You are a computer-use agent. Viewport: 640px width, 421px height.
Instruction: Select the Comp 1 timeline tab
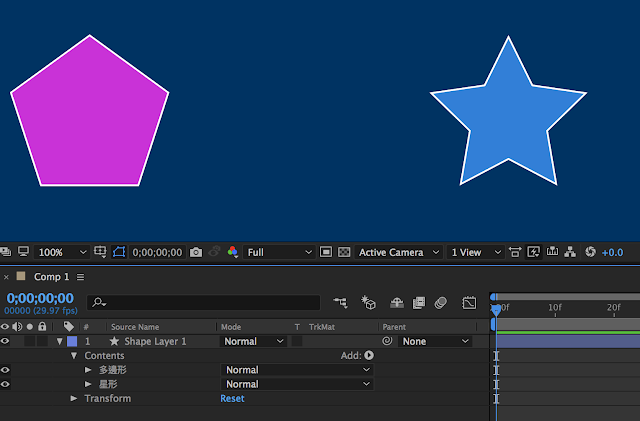pos(51,277)
